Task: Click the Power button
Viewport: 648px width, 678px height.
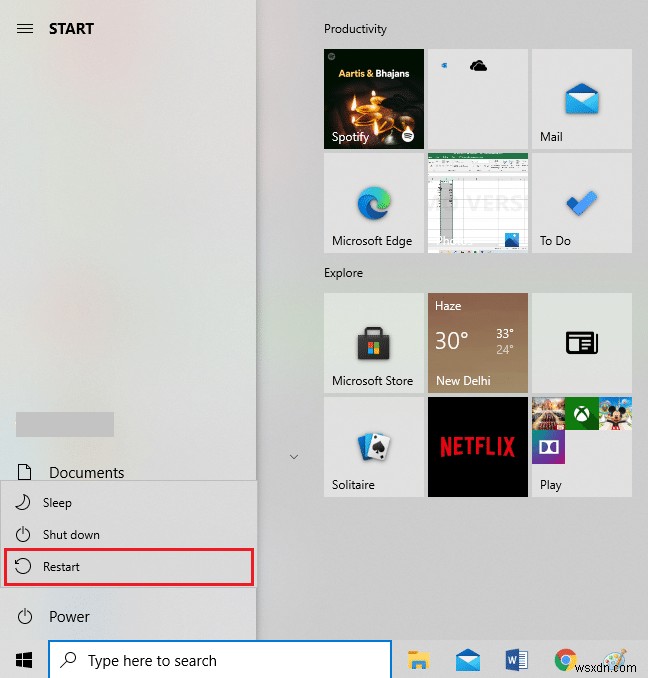Action: click(x=128, y=616)
